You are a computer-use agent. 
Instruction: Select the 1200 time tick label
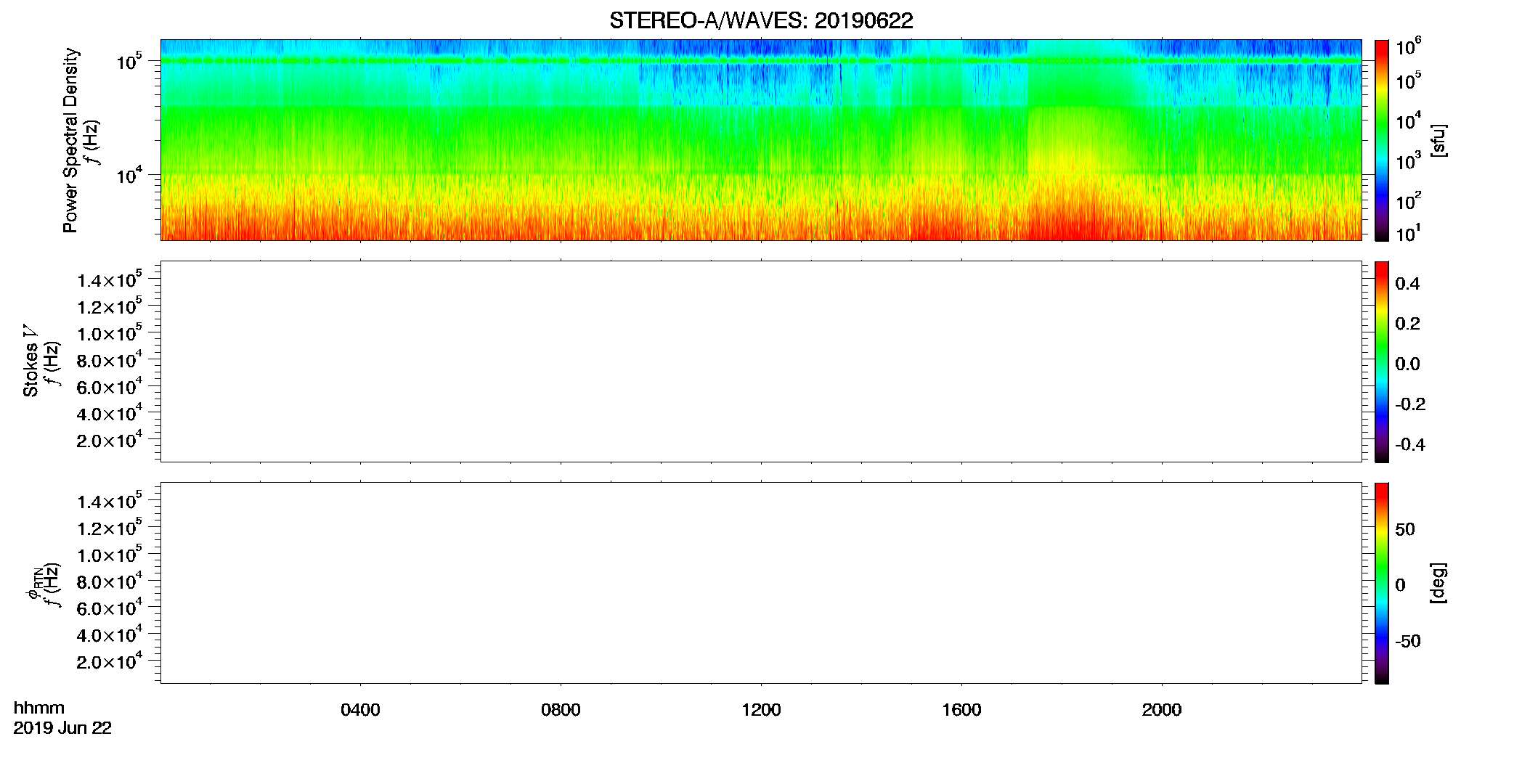(x=761, y=710)
